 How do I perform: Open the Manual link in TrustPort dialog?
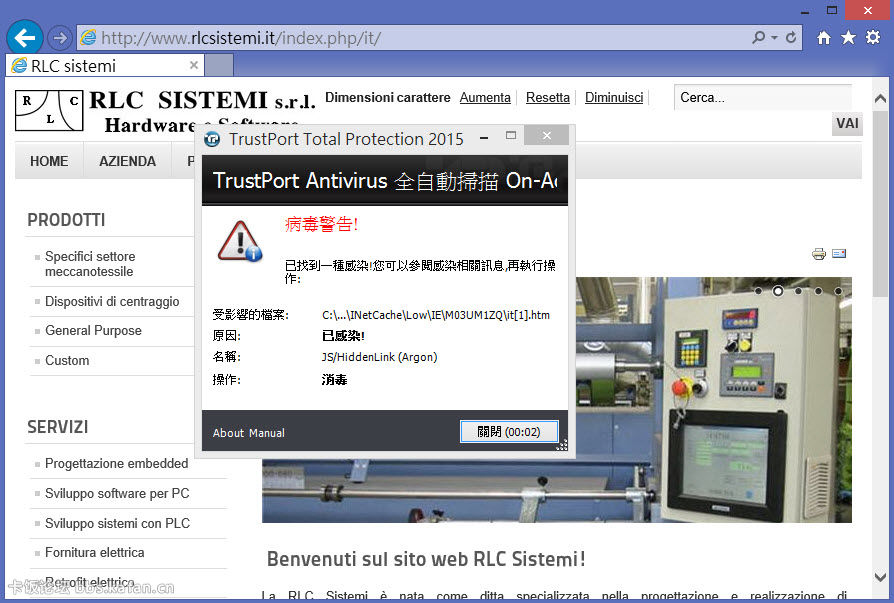coord(267,433)
